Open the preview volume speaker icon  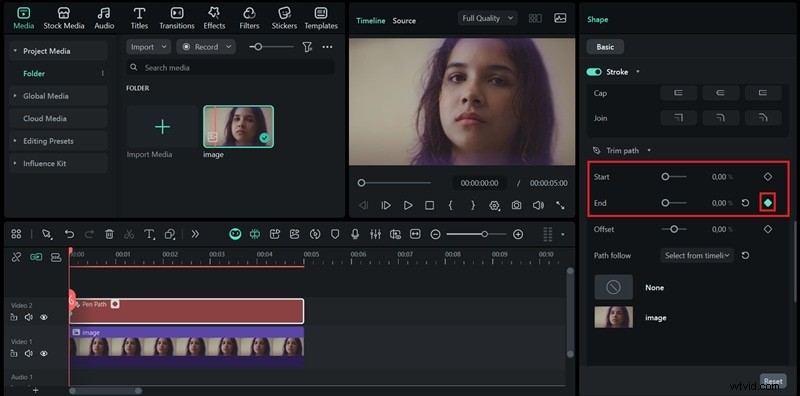[x=538, y=205]
